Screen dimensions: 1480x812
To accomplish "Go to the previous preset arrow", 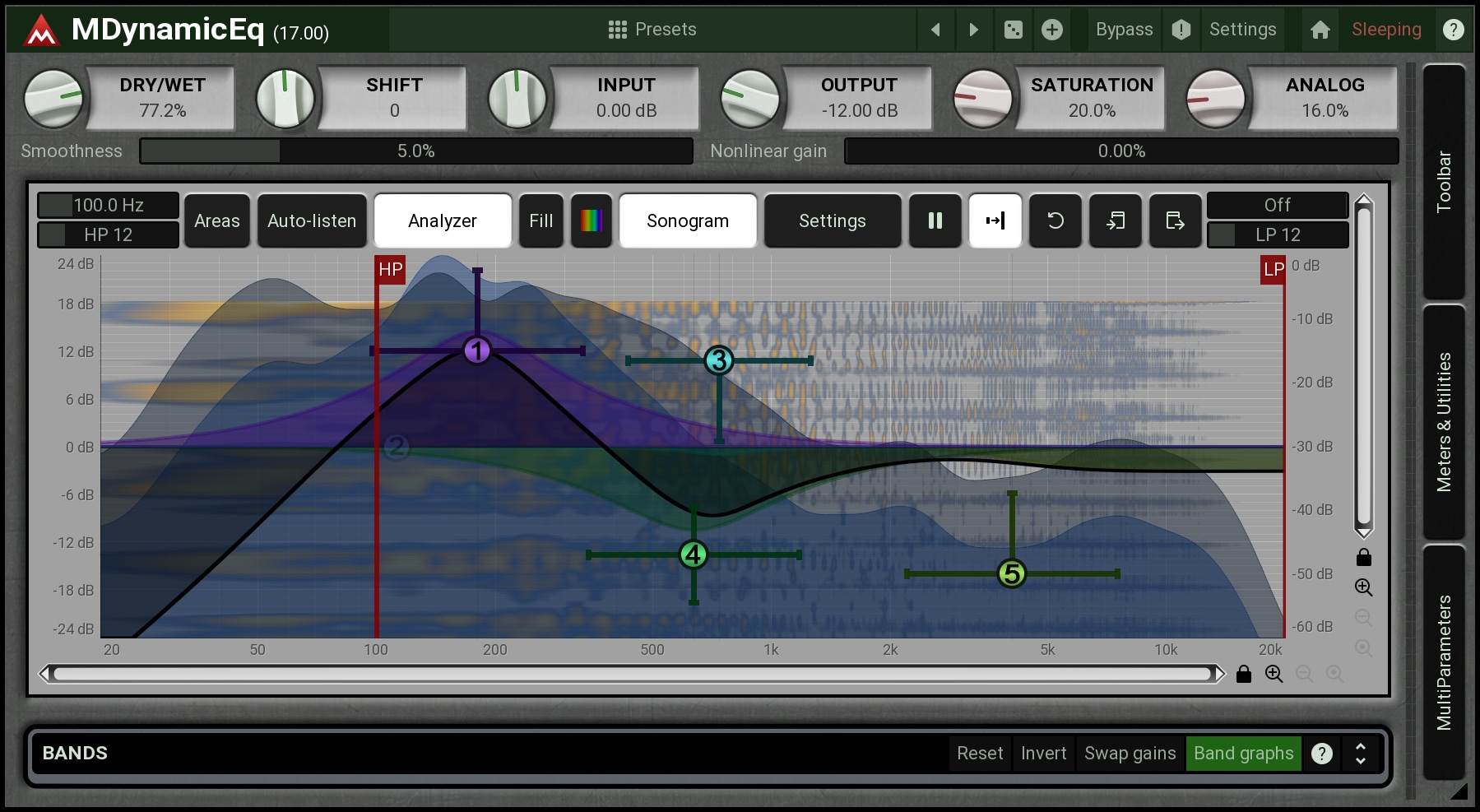I will 935,30.
